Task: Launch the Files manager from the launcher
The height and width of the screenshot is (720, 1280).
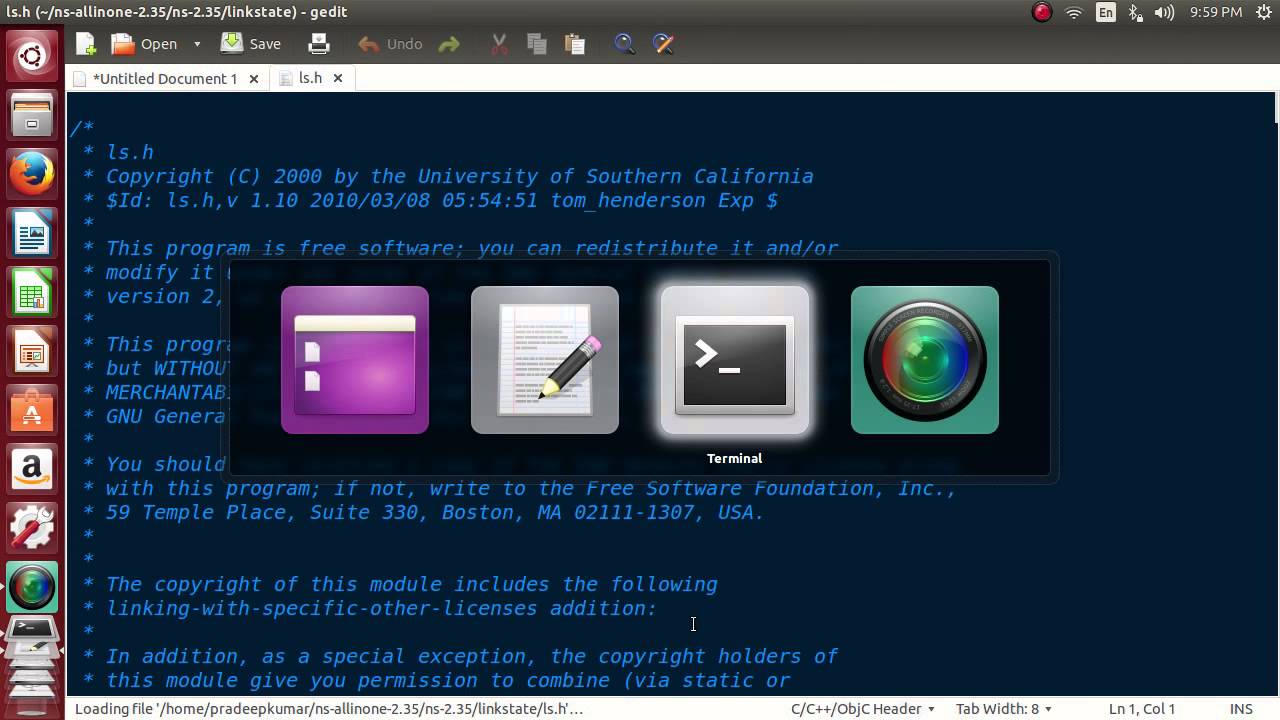Action: click(32, 115)
